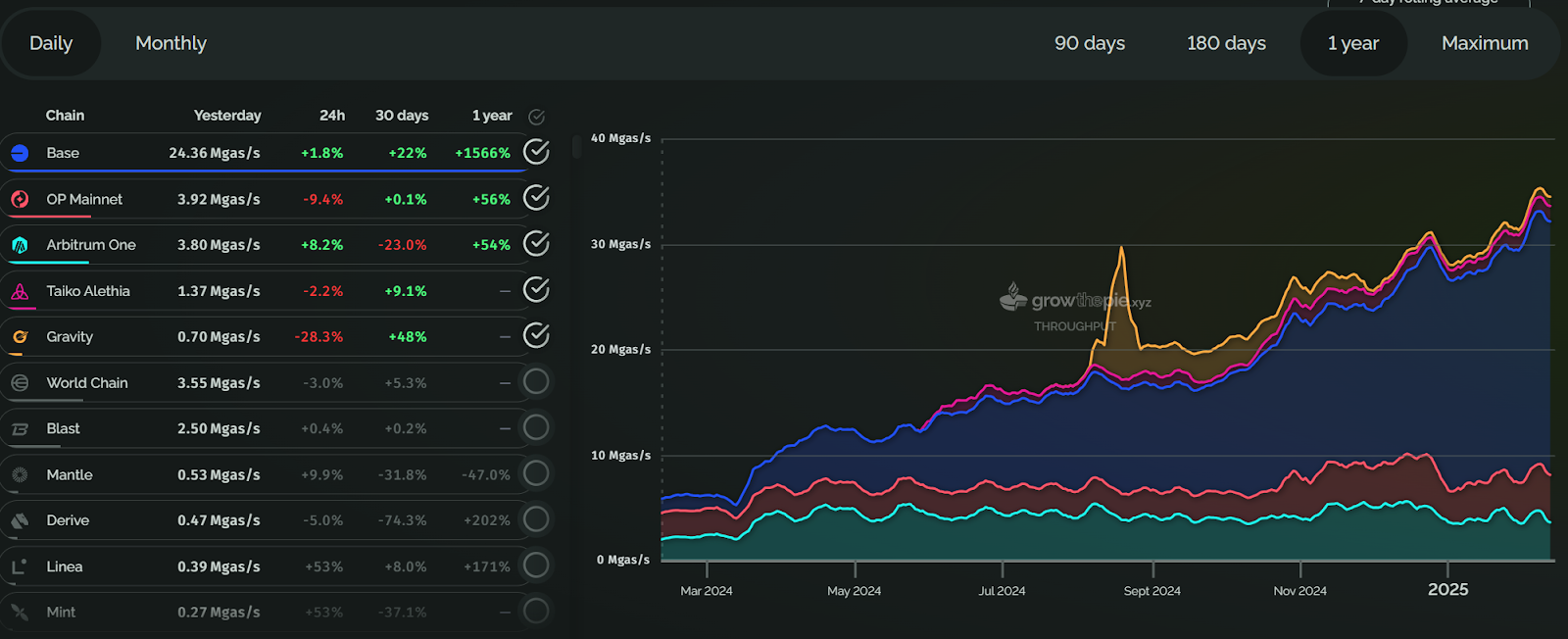The image size is (1568, 639).
Task: Select the Daily view tab
Action: pyautogui.click(x=51, y=43)
